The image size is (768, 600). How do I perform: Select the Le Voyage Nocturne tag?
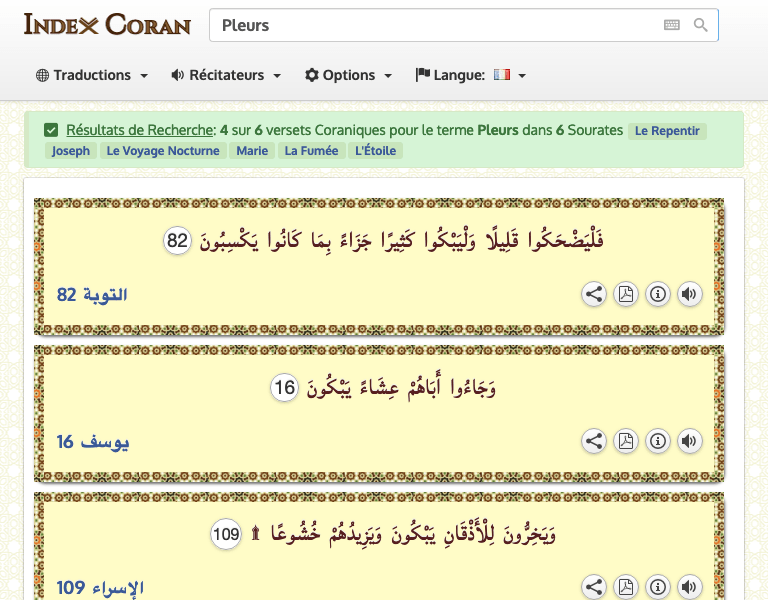point(163,151)
